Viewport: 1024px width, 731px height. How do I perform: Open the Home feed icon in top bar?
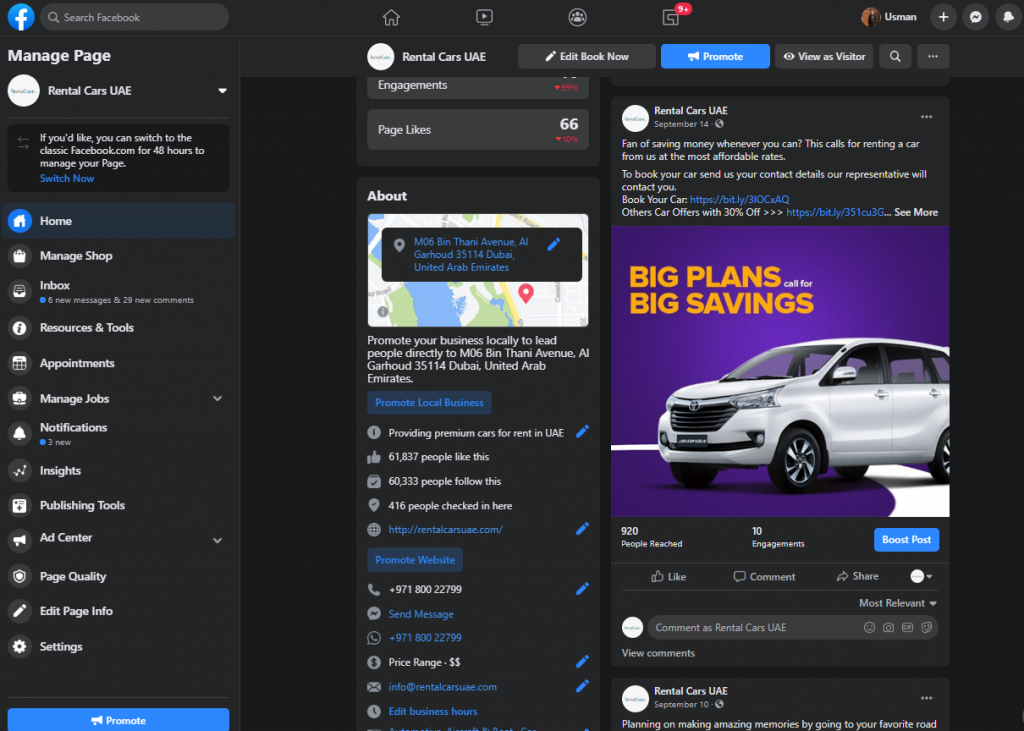391,17
